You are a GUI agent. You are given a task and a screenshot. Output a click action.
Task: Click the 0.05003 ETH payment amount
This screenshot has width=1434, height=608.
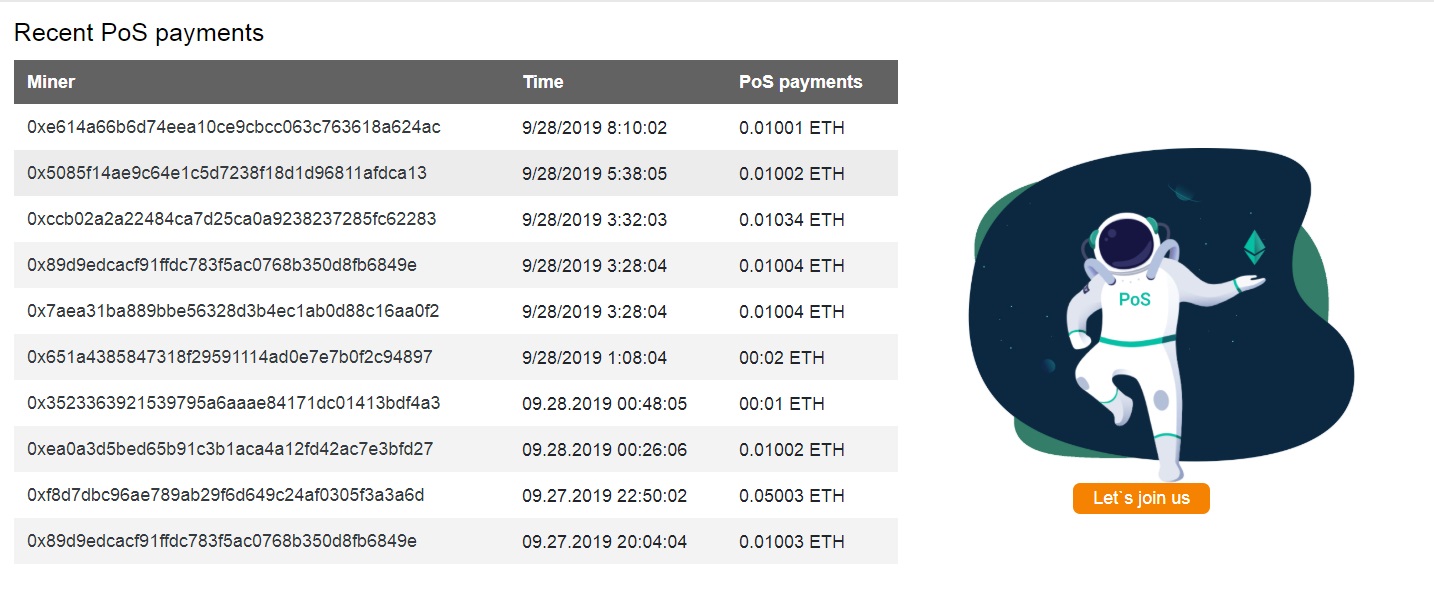(792, 495)
